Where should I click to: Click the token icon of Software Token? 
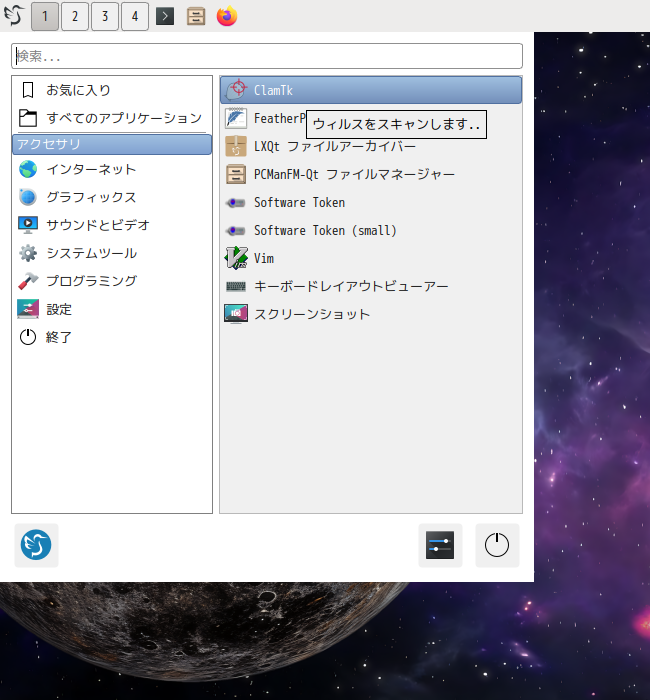tap(236, 203)
